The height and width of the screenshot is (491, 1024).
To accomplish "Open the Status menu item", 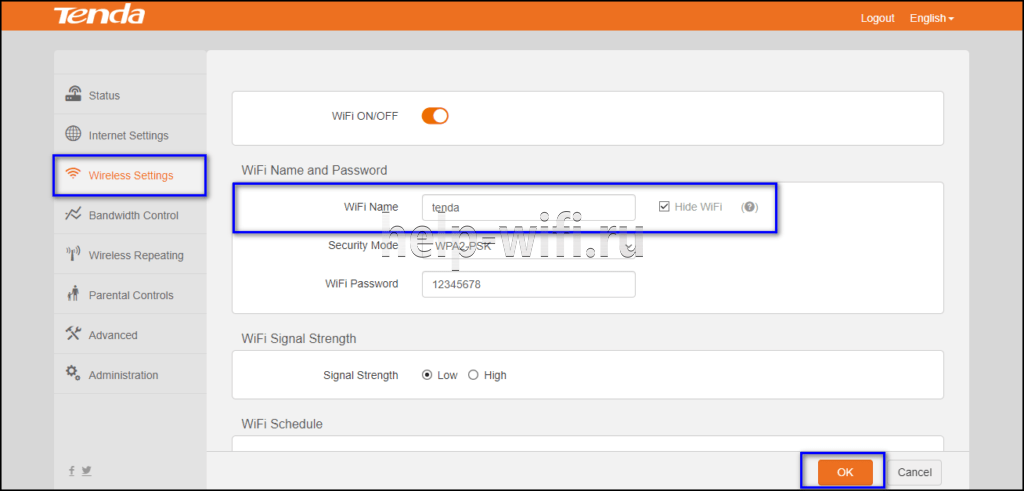I will coord(130,95).
